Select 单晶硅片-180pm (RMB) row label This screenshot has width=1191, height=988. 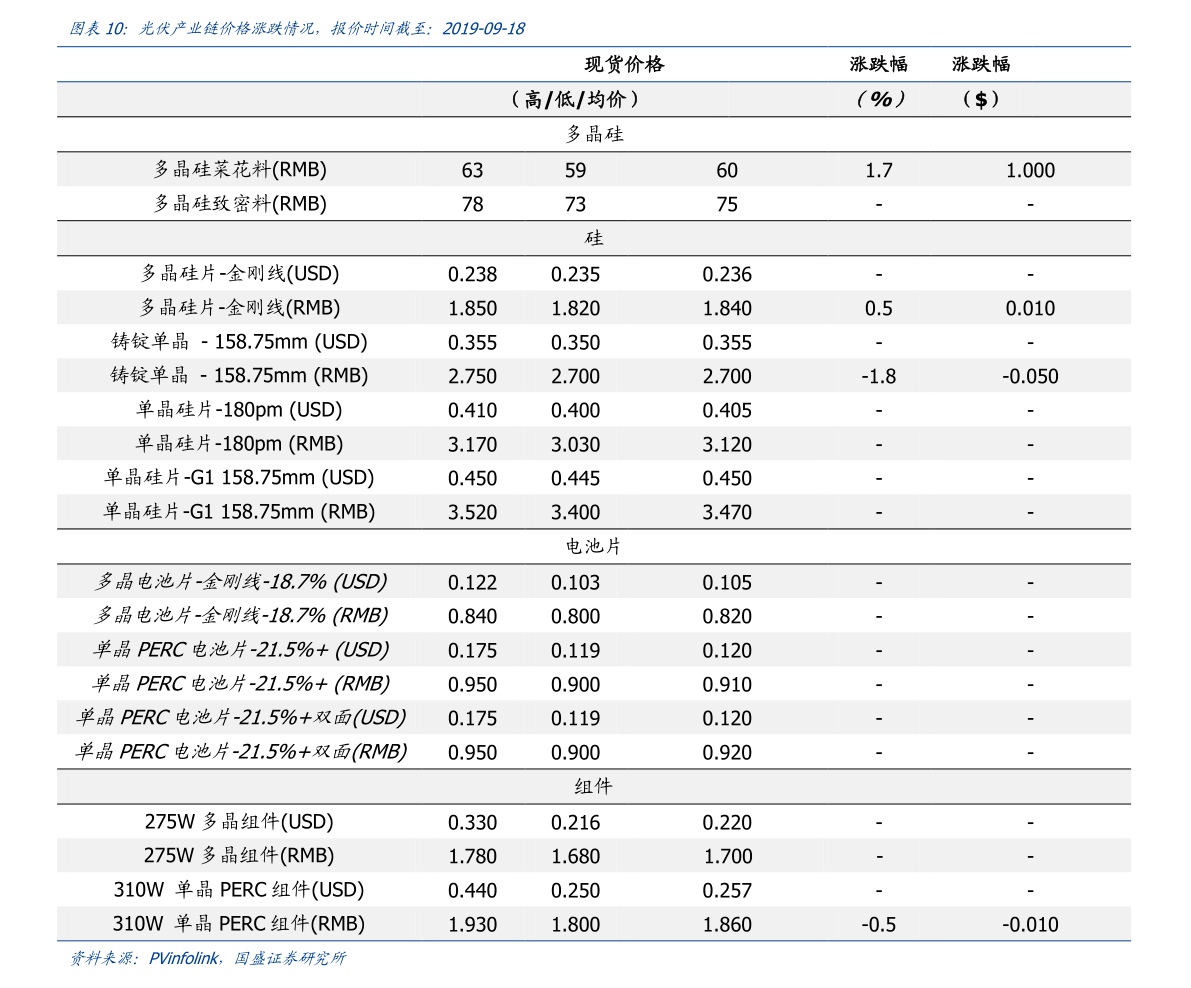tap(239, 443)
